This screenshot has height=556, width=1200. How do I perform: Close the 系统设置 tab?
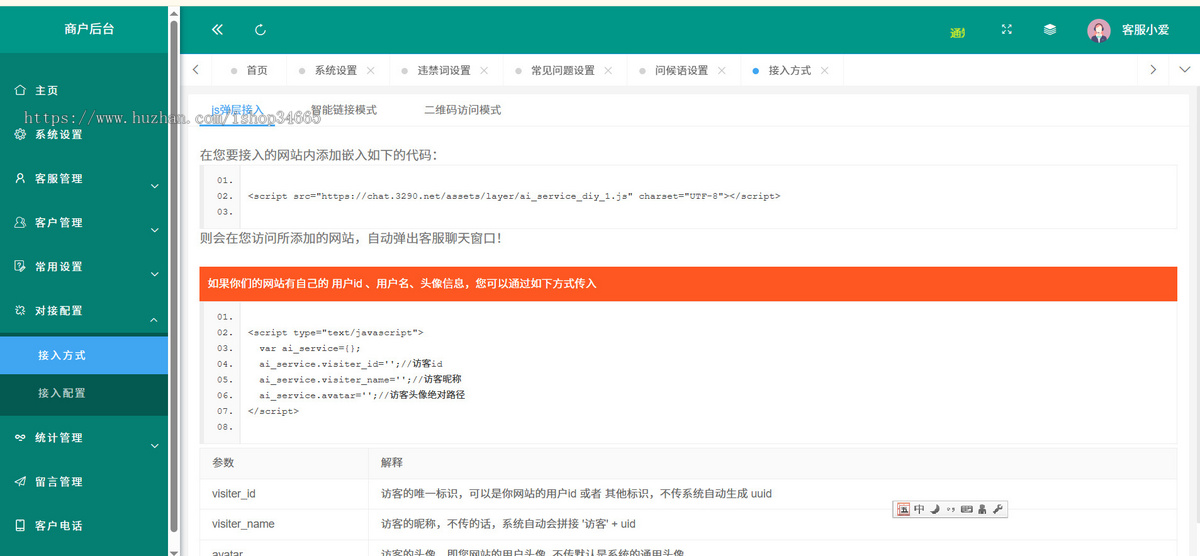pyautogui.click(x=371, y=70)
